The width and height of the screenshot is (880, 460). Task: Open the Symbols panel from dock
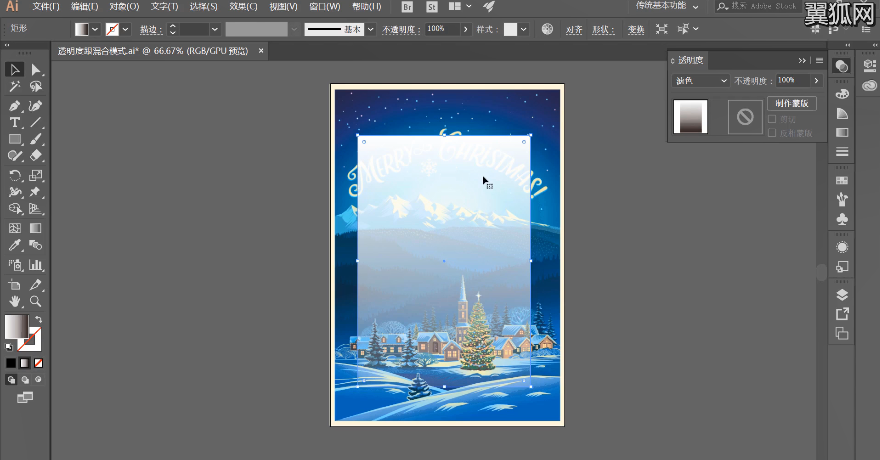click(x=842, y=219)
